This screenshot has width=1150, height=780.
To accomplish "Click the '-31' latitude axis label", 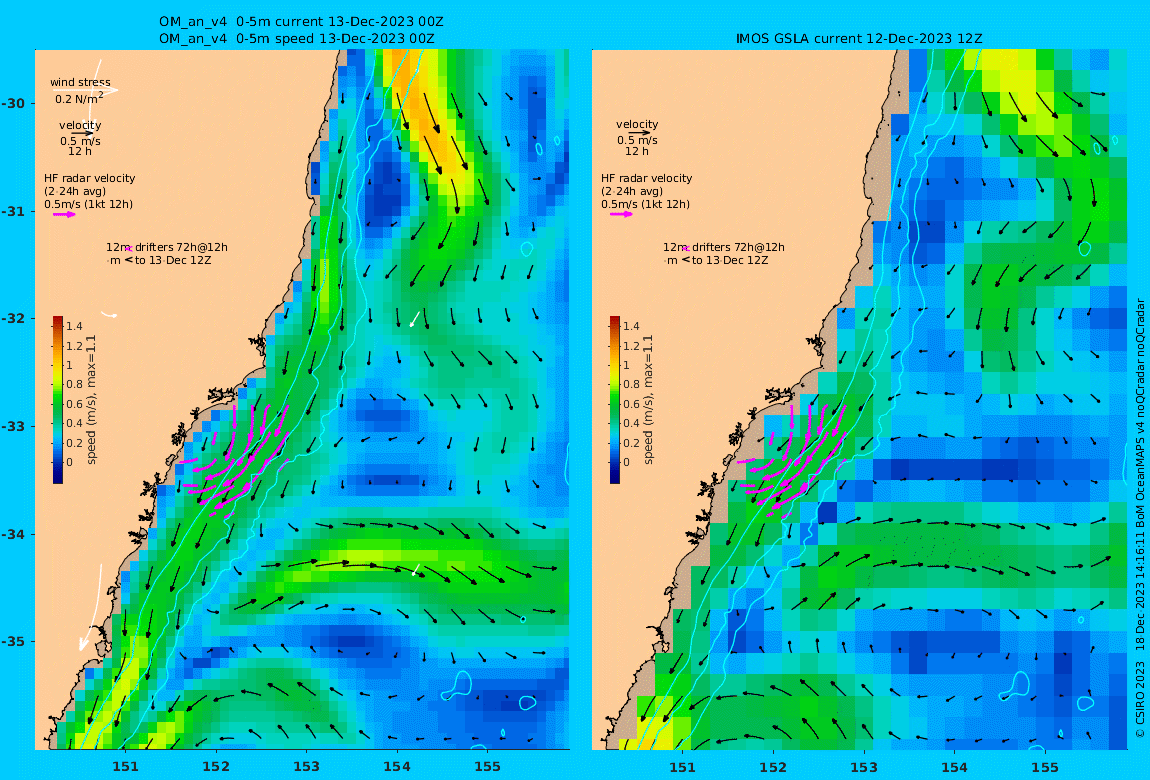I will coord(12,212).
